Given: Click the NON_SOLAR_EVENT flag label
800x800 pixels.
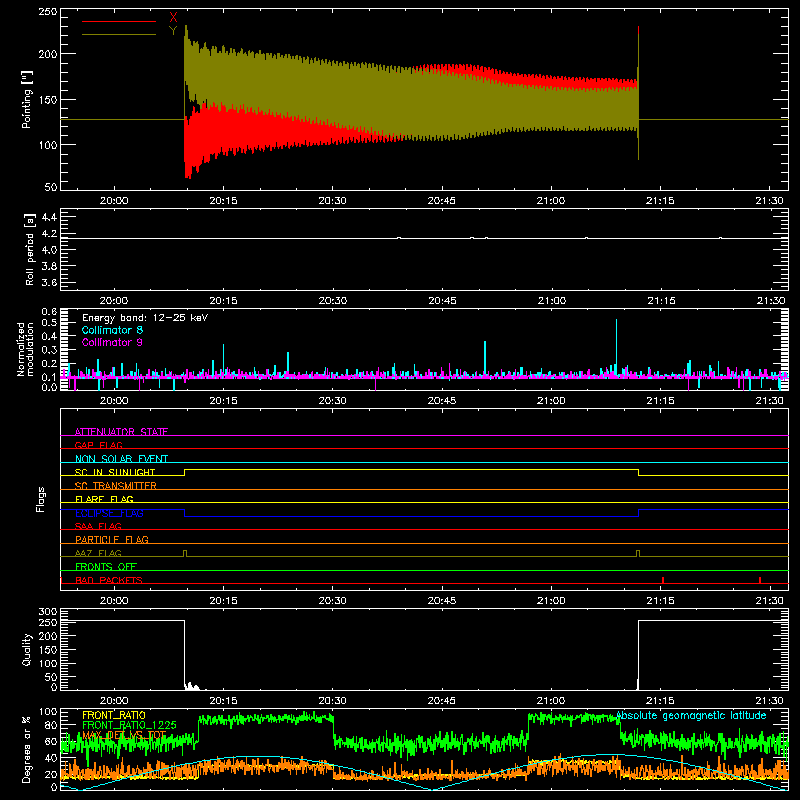Looking at the screenshot, I should point(121,459).
